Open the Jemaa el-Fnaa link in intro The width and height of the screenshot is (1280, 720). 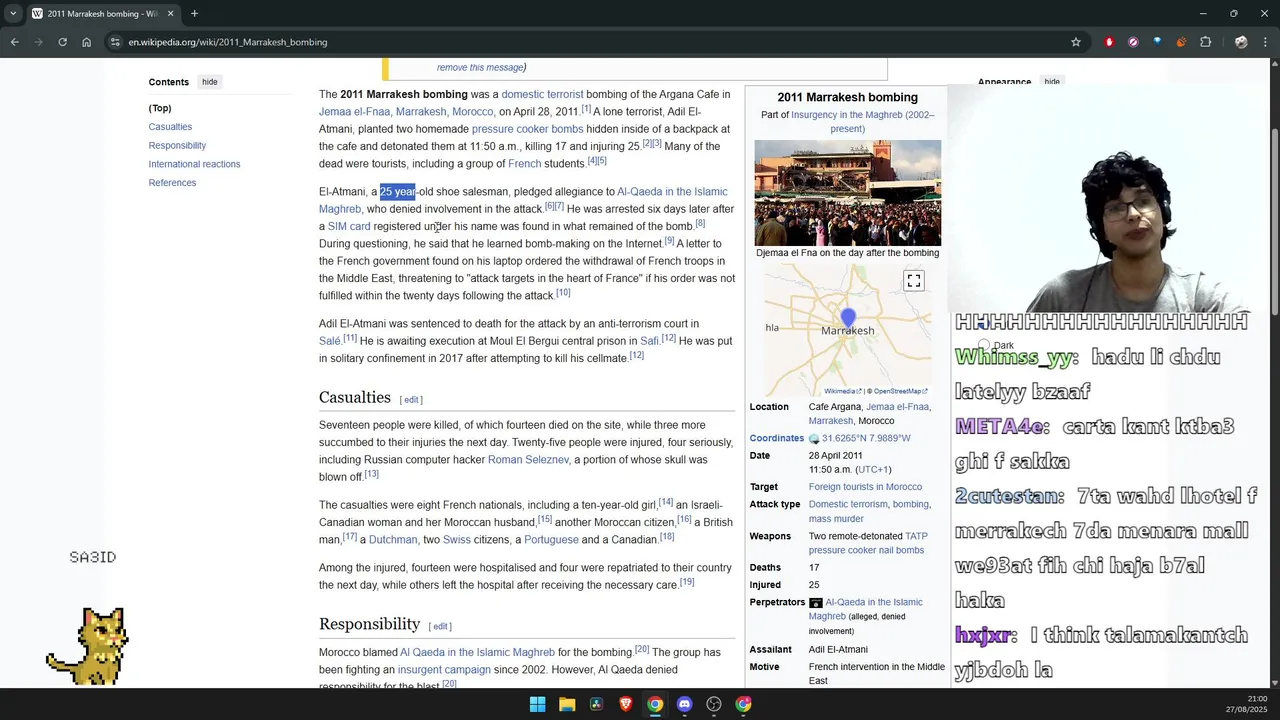point(354,112)
